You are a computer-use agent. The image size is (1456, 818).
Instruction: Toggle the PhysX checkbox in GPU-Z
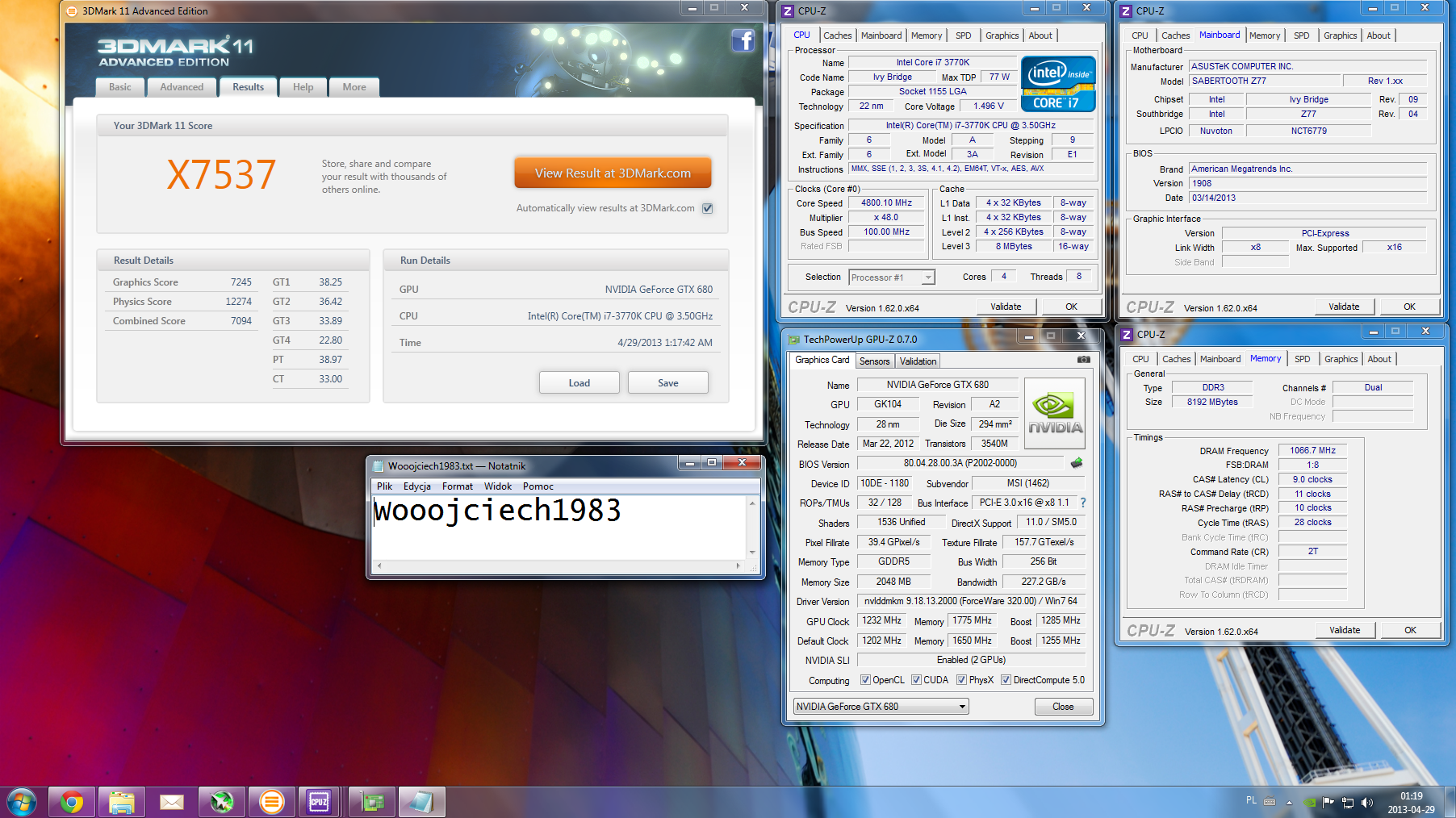pos(961,680)
